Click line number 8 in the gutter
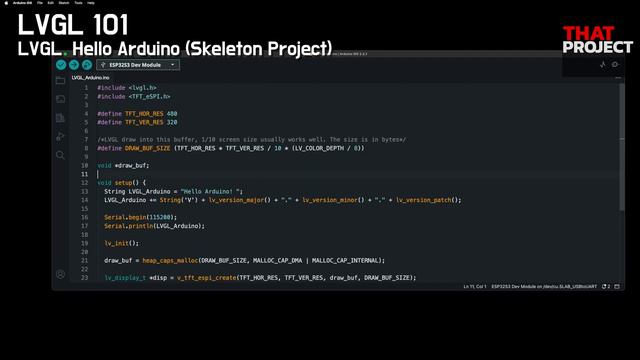This screenshot has width=640, height=360. coord(86,148)
